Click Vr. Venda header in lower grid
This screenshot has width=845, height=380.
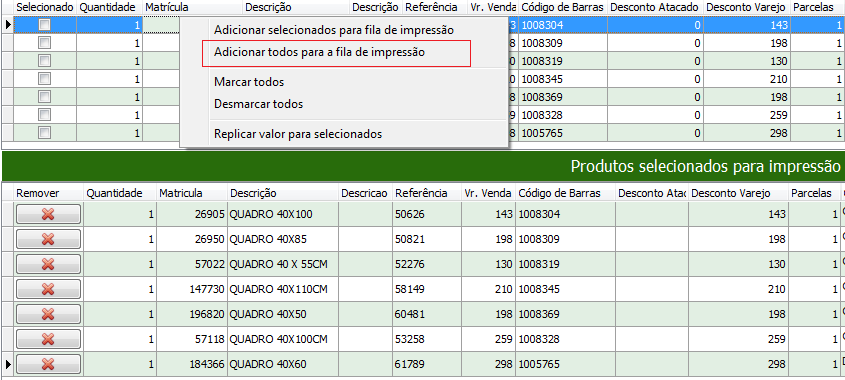click(x=488, y=193)
